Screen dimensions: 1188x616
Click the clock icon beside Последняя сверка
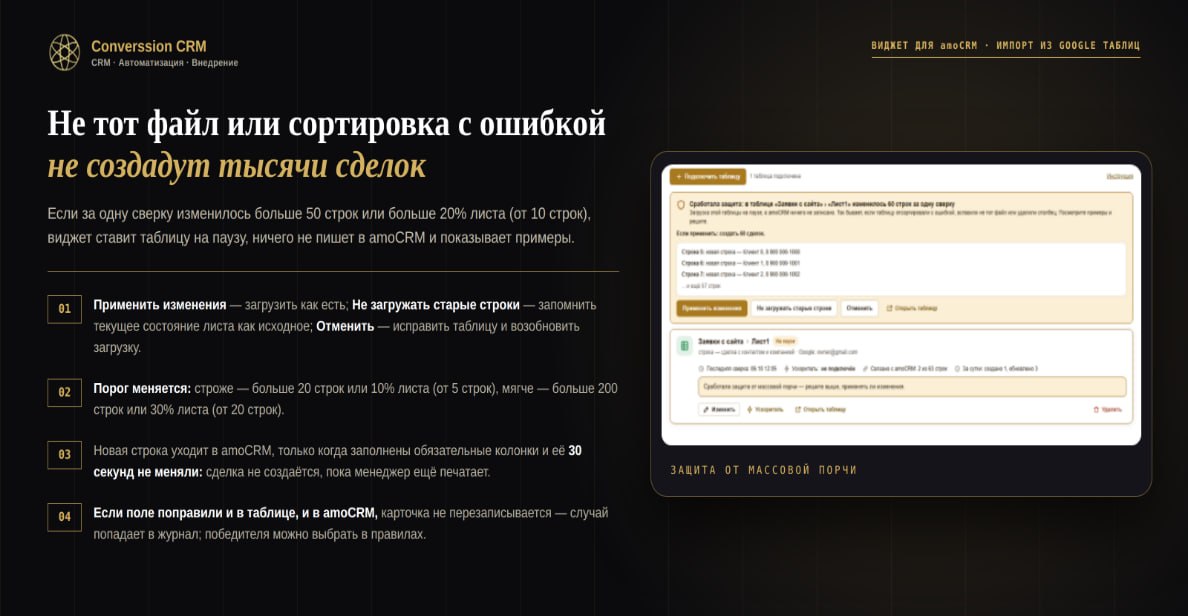[x=701, y=369]
